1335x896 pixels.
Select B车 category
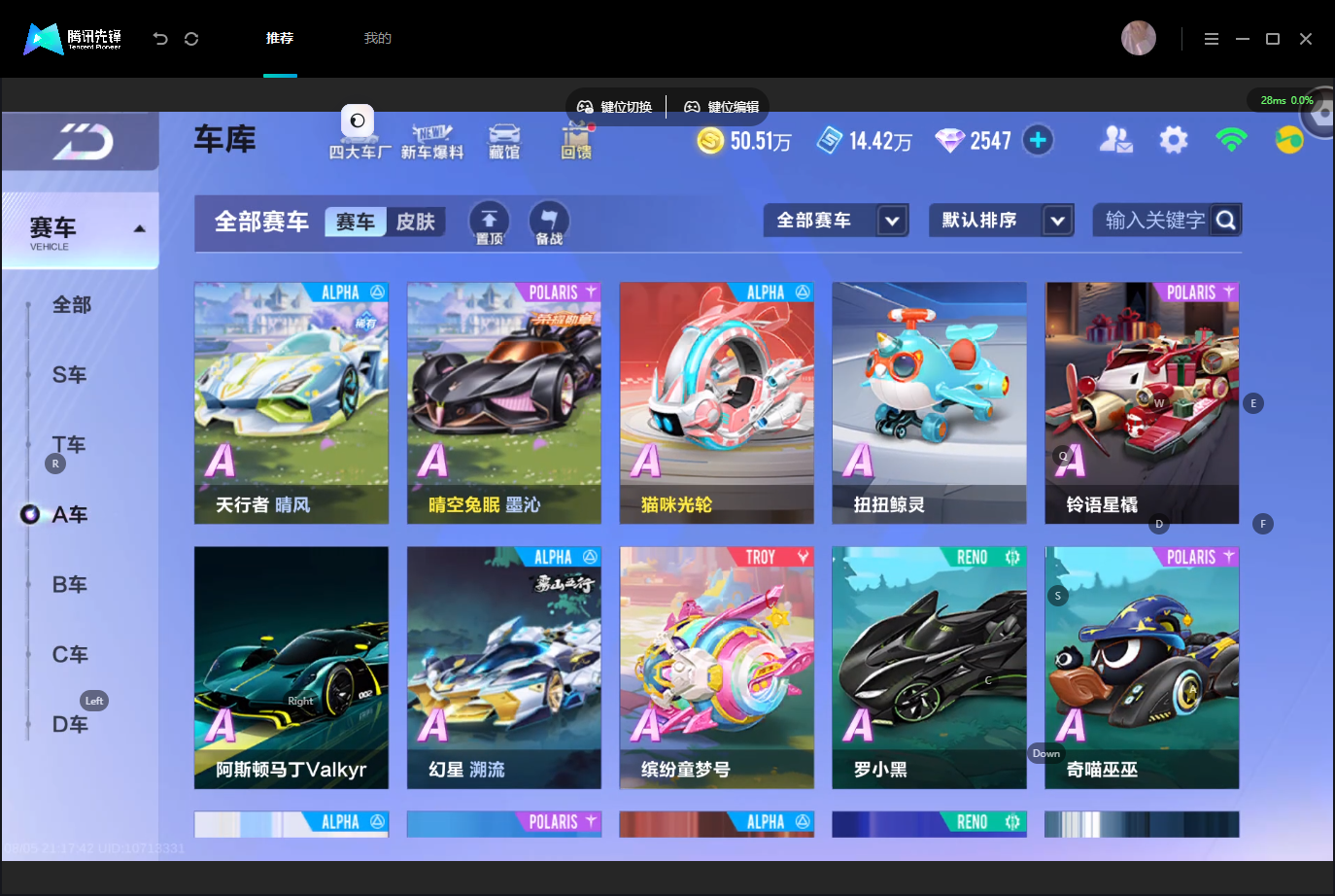click(70, 585)
